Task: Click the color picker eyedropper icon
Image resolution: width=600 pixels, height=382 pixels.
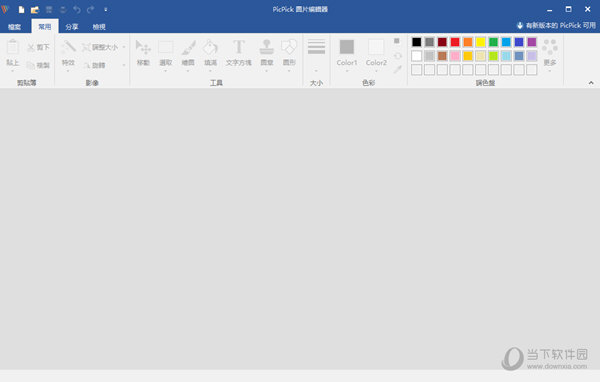Action: pos(398,69)
